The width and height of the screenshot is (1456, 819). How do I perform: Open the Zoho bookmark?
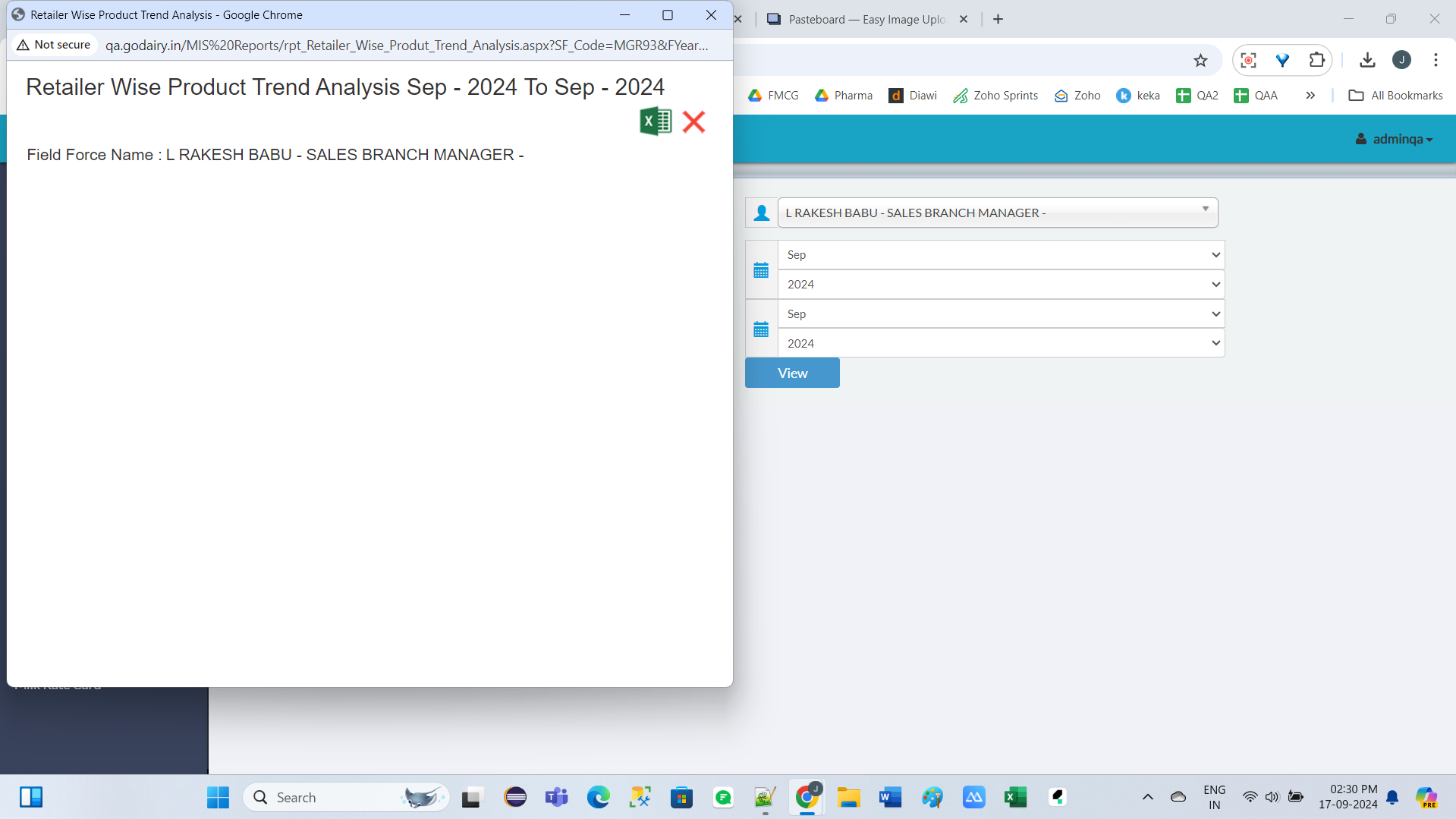pos(1077,96)
